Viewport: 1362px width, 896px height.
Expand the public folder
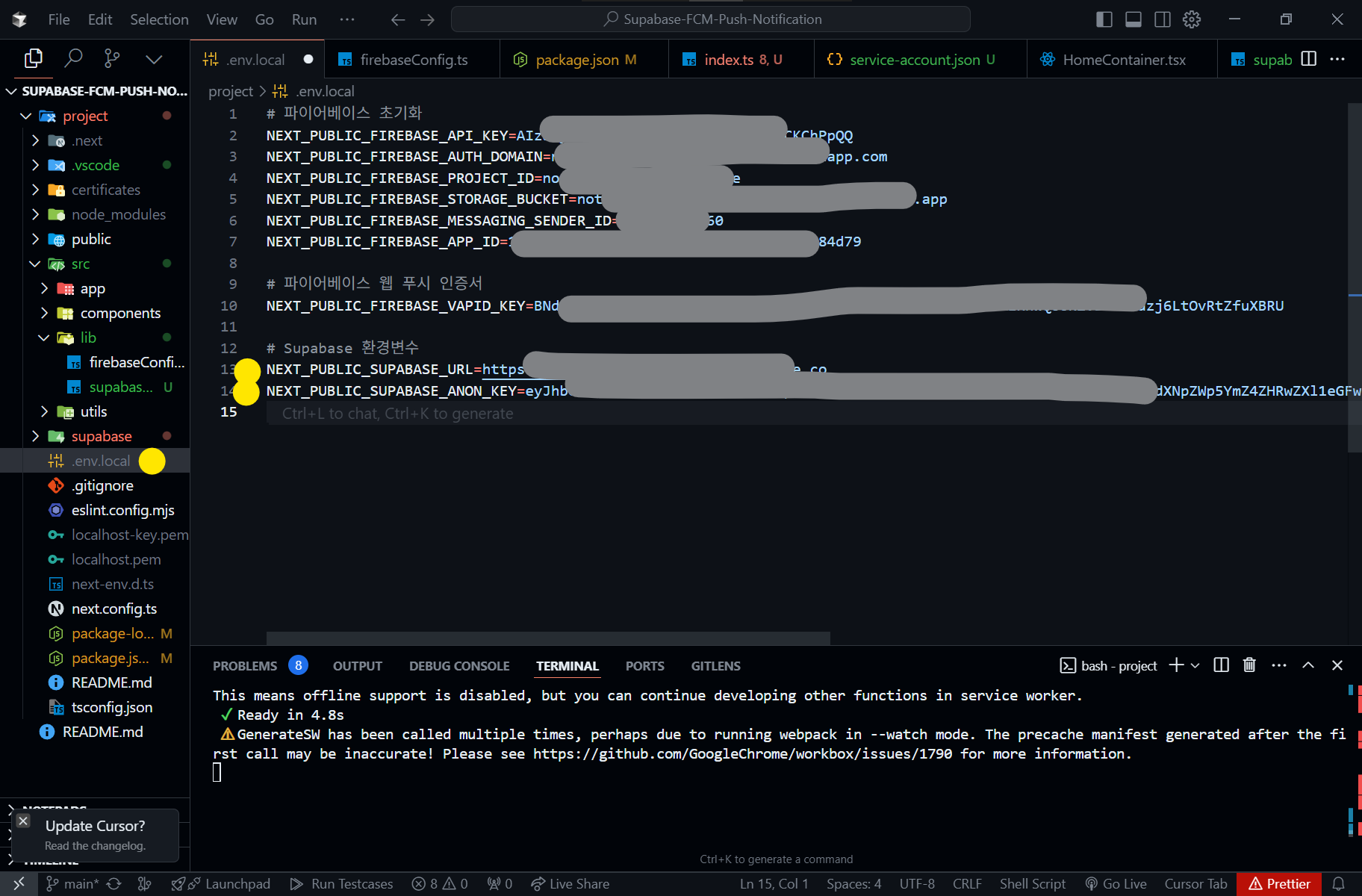(x=95, y=239)
